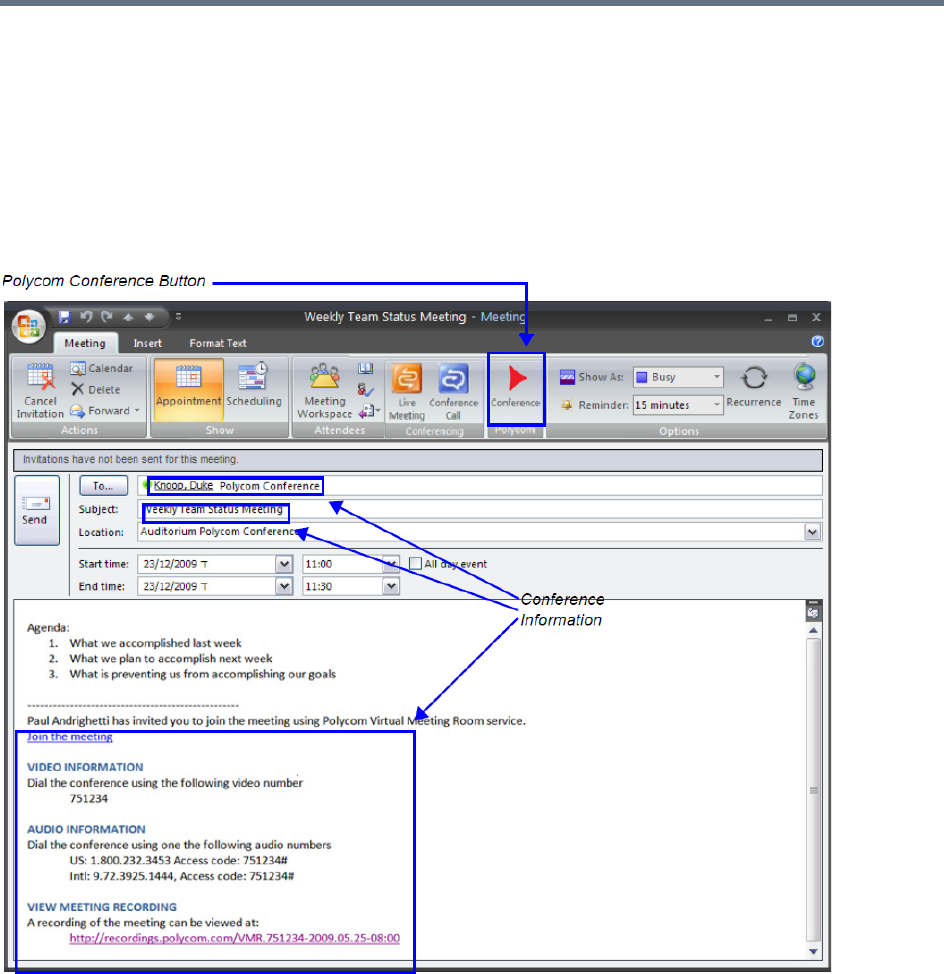
Task: Click into the Subject field
Action: pyautogui.click(x=480, y=509)
